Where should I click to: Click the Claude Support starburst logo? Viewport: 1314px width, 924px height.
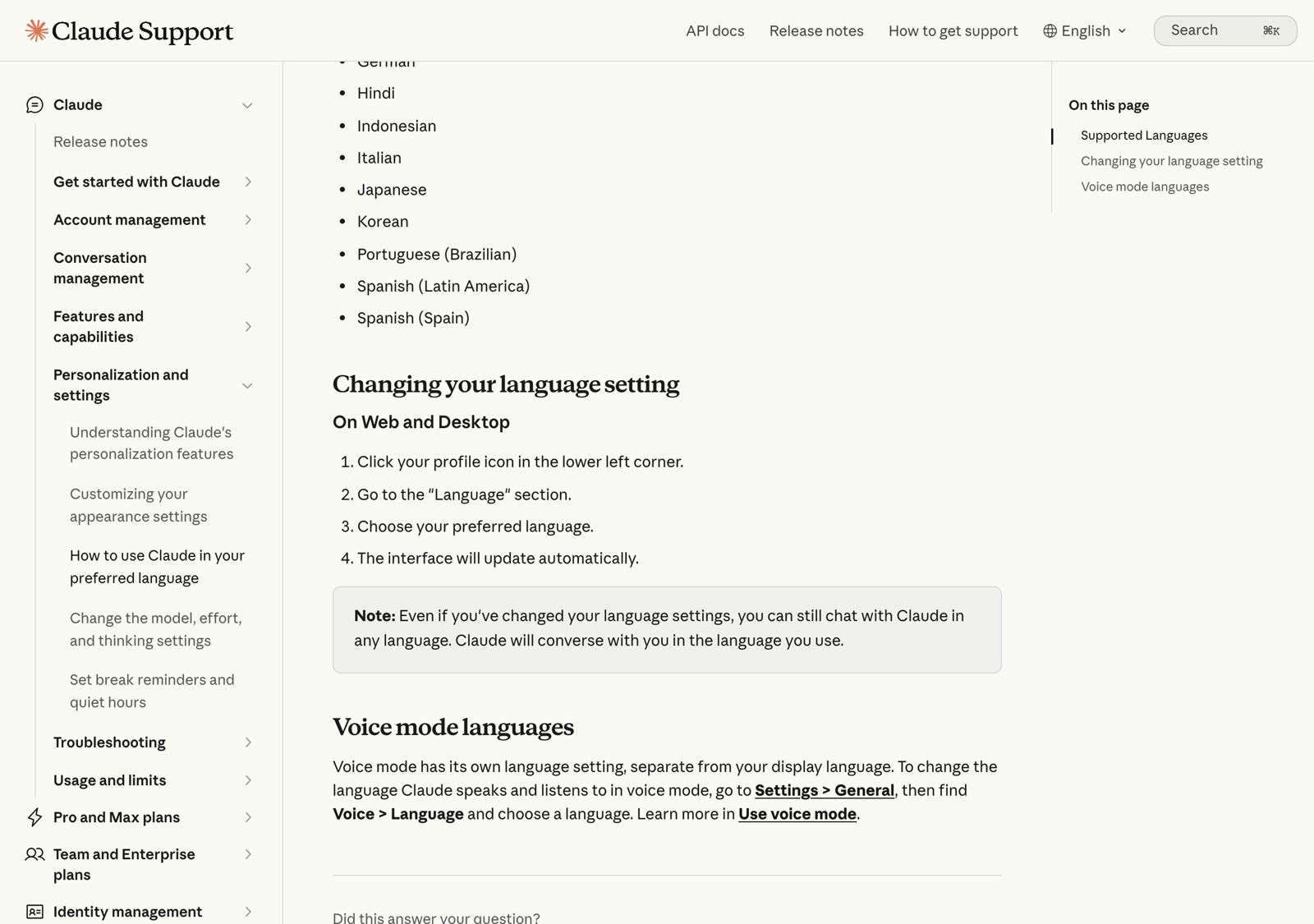point(36,30)
